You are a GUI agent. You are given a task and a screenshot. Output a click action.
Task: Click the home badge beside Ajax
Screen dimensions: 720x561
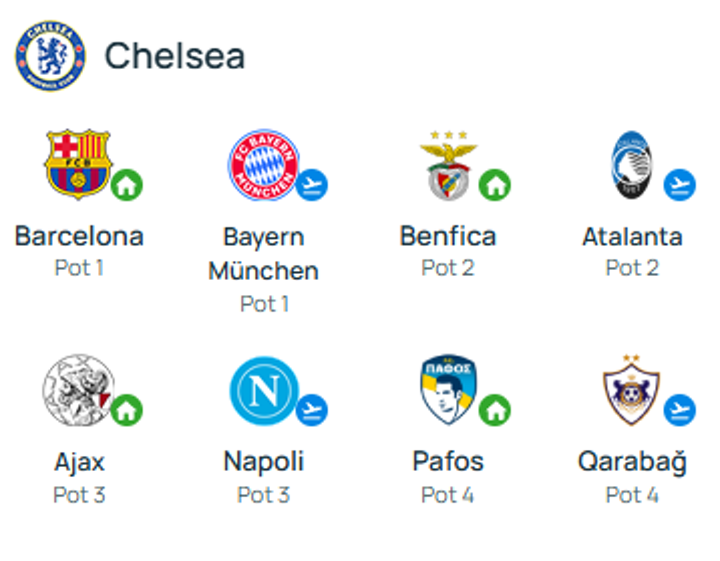[127, 410]
